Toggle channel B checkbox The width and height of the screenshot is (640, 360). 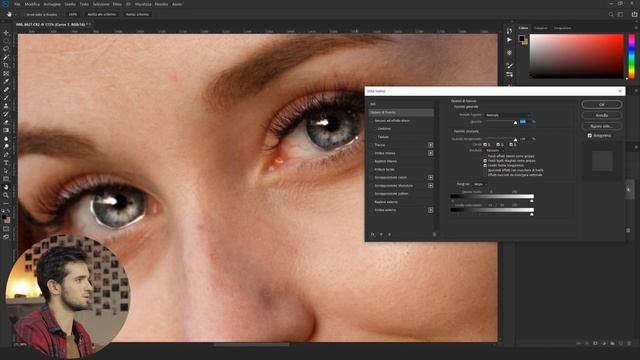click(x=511, y=144)
